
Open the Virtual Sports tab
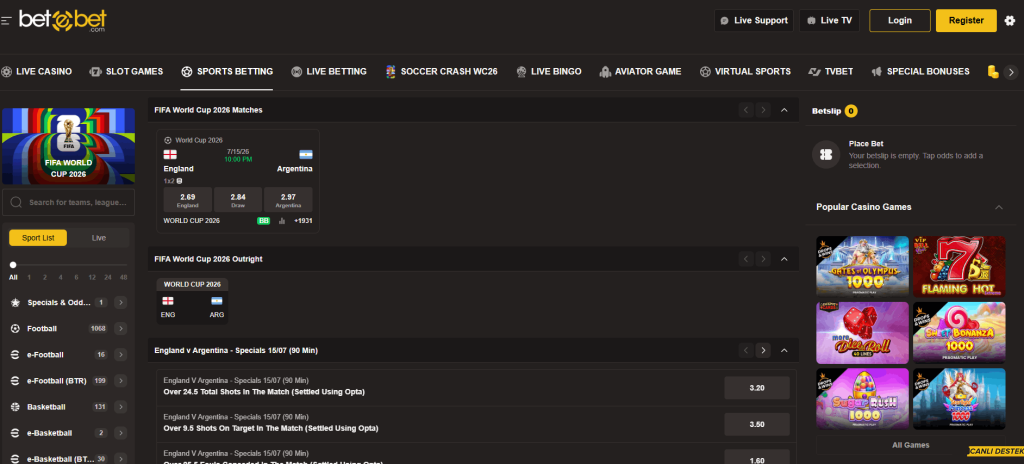(745, 72)
